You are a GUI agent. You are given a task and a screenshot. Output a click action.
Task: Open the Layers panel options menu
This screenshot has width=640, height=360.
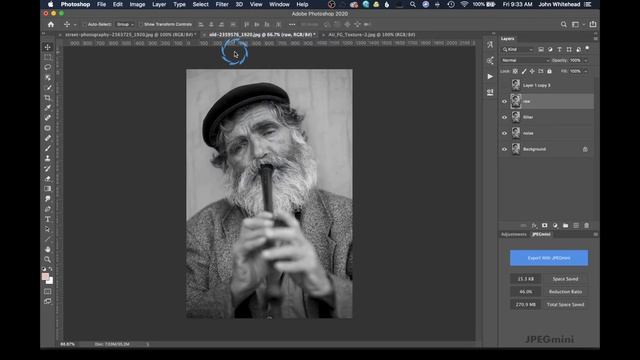(596, 38)
